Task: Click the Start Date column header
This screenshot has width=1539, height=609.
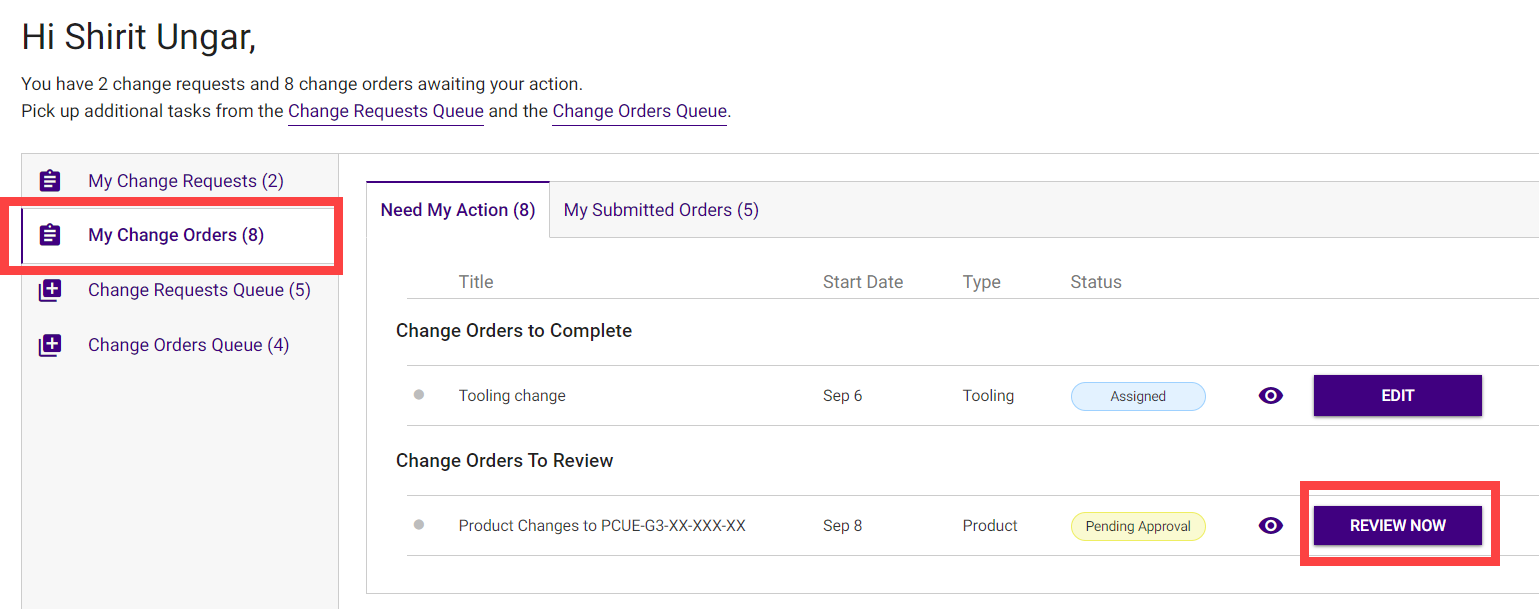Action: [862, 282]
